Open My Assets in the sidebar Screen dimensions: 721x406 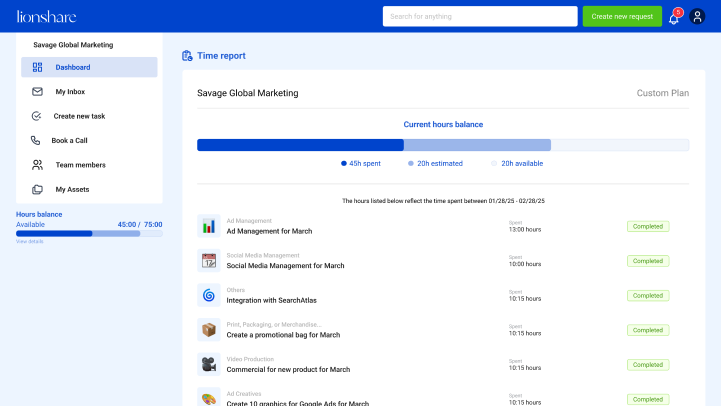point(72,189)
